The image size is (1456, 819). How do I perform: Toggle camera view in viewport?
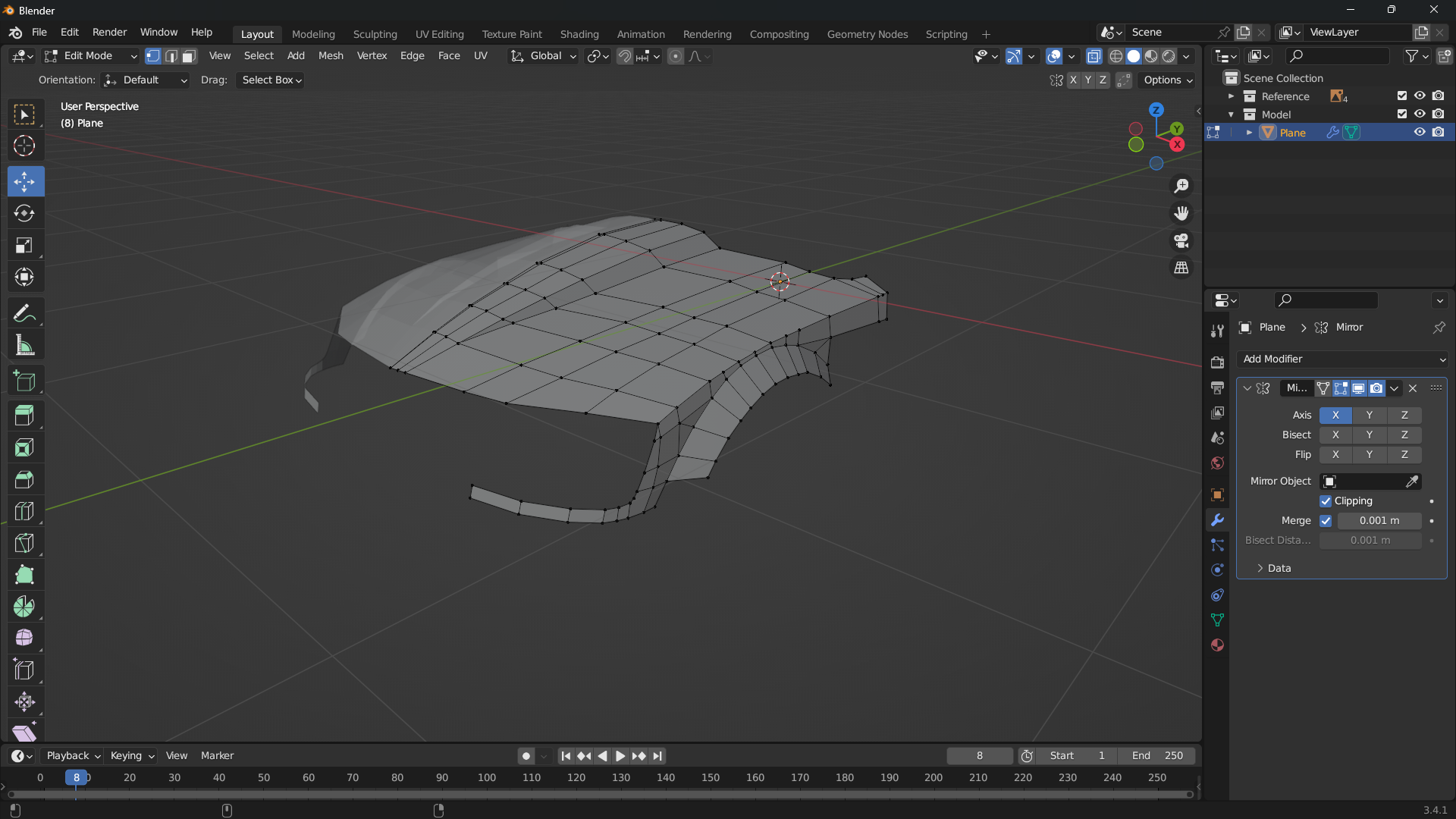[x=1181, y=241]
